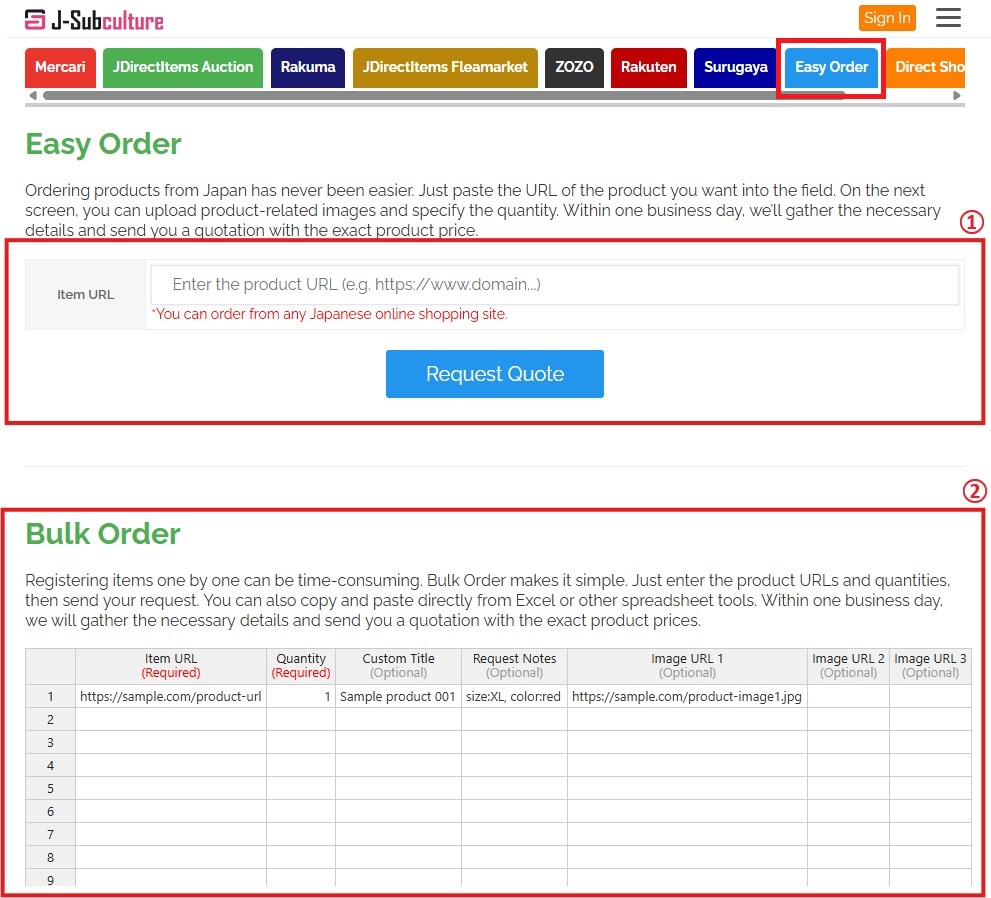The height and width of the screenshot is (898, 991).
Task: Click the Request Quote button
Action: pyautogui.click(x=495, y=374)
